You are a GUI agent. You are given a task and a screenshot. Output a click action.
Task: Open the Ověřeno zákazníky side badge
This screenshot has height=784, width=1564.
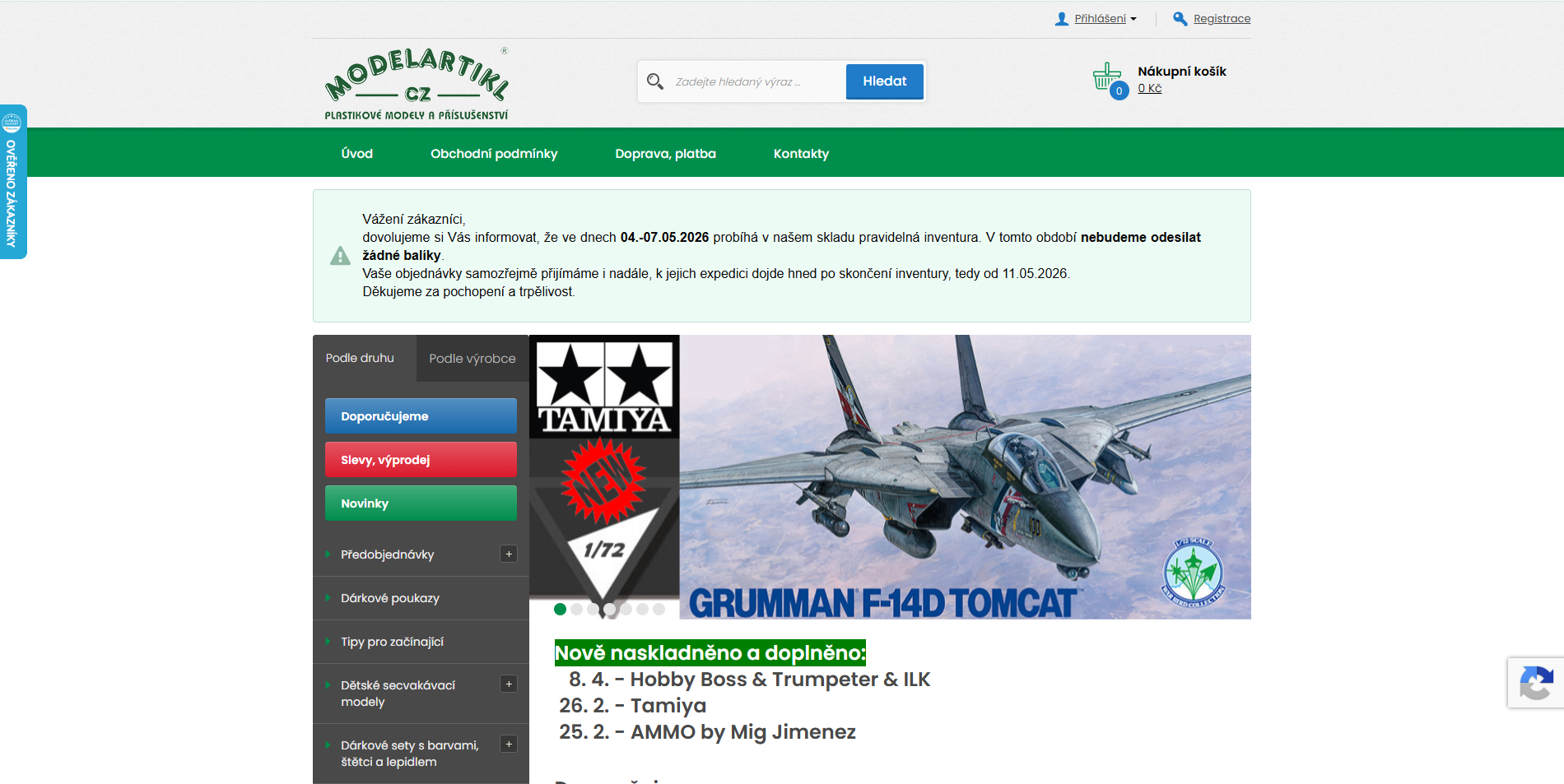pyautogui.click(x=13, y=182)
